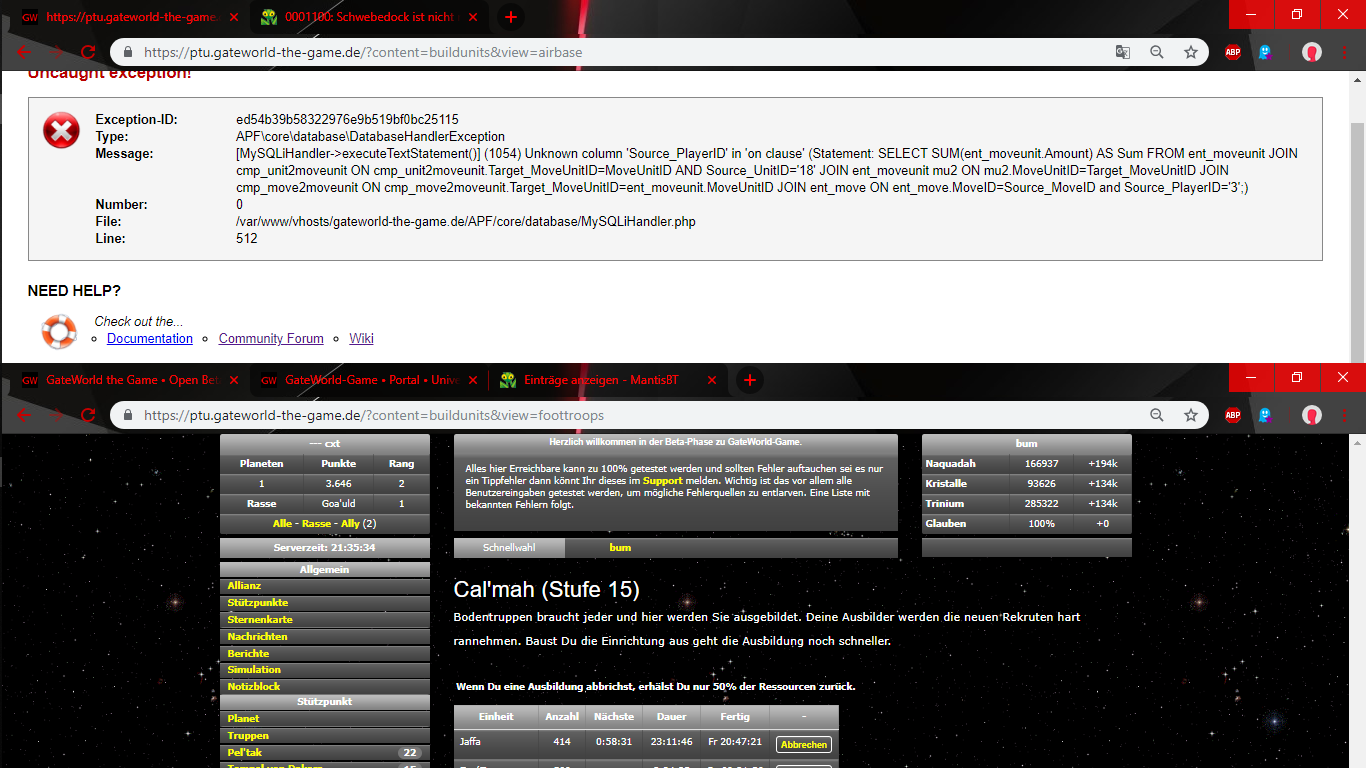
Task: Click the AdBlock Plus icon in the foottroops window
Action: coord(1233,415)
